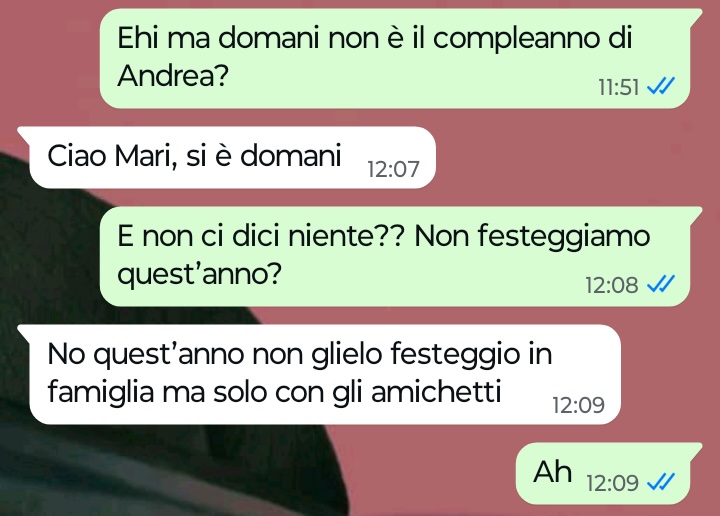Tap the word 'festeggiamo' in the sent message
This screenshot has height=516, width=720.
(564, 237)
